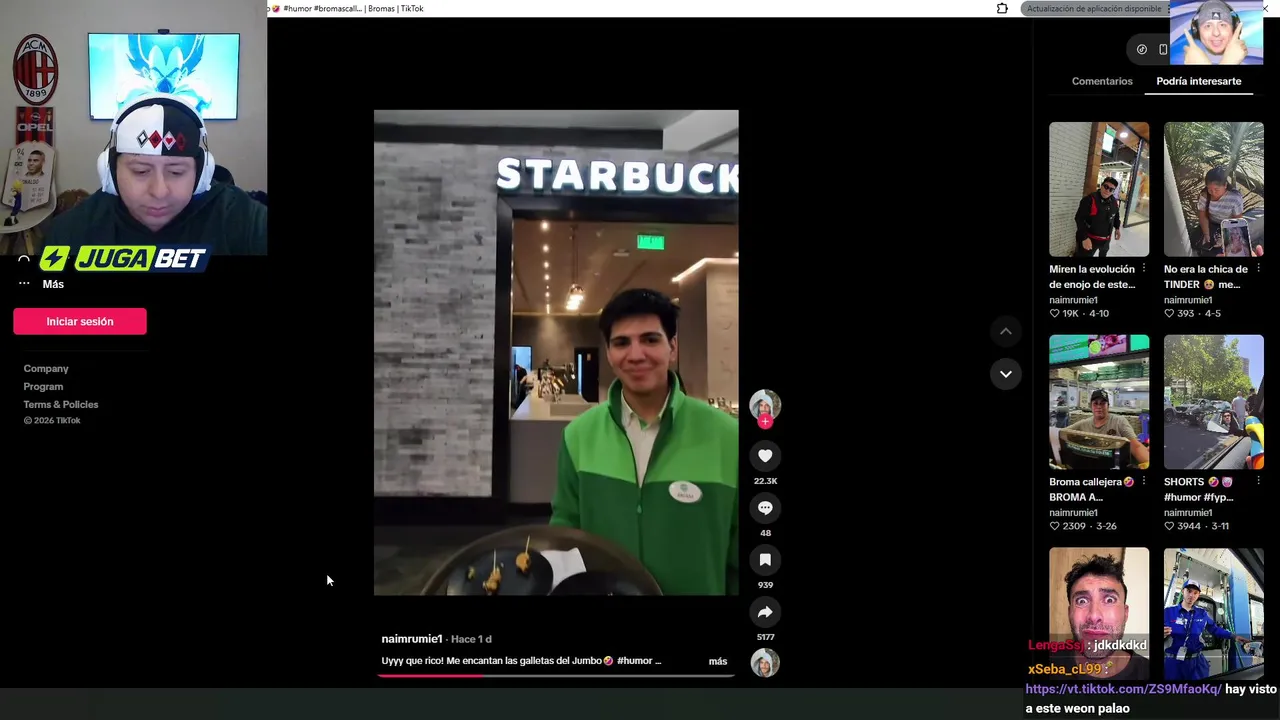1280x720 pixels.
Task: Click #humor hashtag in caption
Action: 636,661
